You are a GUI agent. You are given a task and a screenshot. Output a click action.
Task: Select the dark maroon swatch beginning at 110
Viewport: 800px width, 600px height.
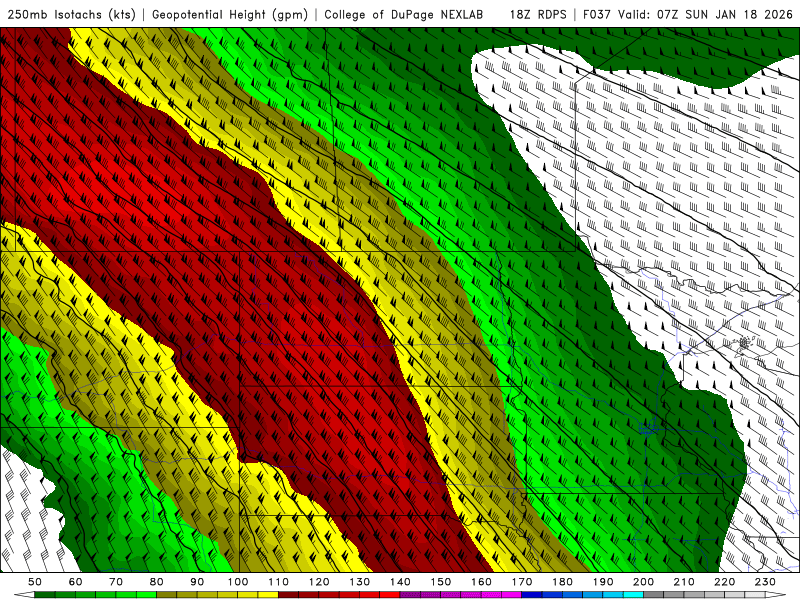click(x=288, y=595)
